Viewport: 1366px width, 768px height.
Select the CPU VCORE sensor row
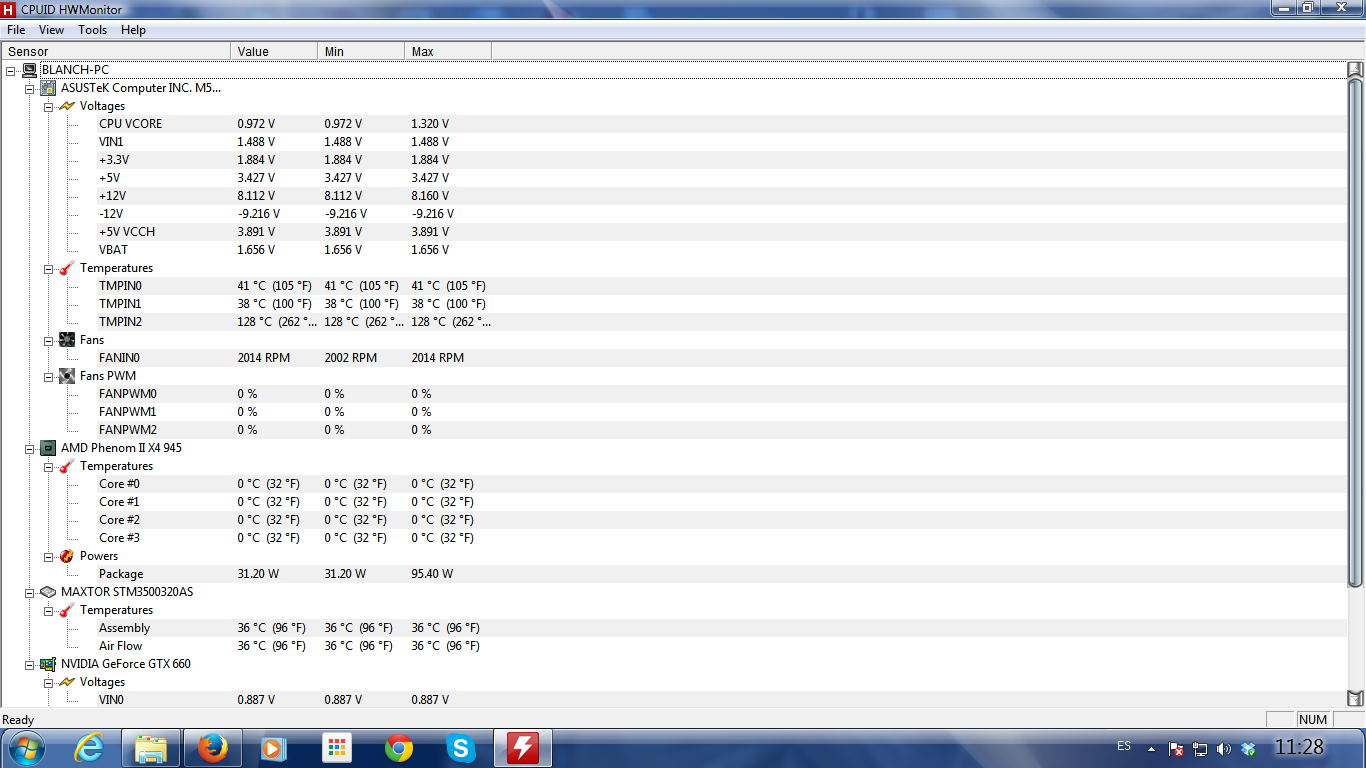pos(673,124)
